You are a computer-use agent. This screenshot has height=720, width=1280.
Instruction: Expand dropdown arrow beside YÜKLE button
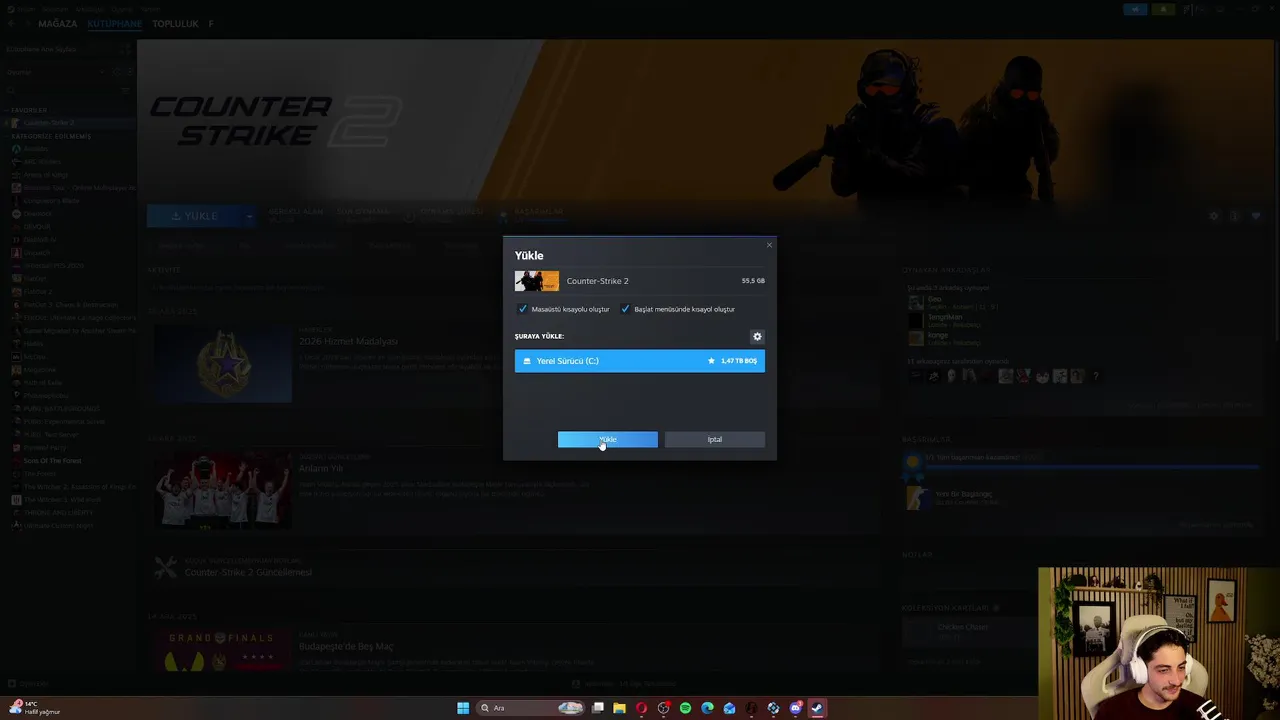(x=250, y=216)
